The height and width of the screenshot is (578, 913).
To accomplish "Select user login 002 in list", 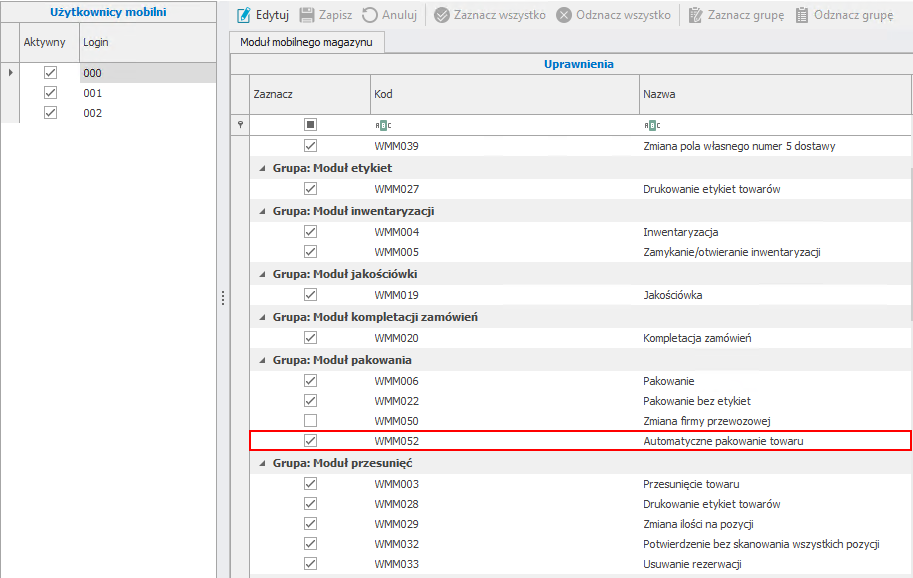I will click(93, 113).
